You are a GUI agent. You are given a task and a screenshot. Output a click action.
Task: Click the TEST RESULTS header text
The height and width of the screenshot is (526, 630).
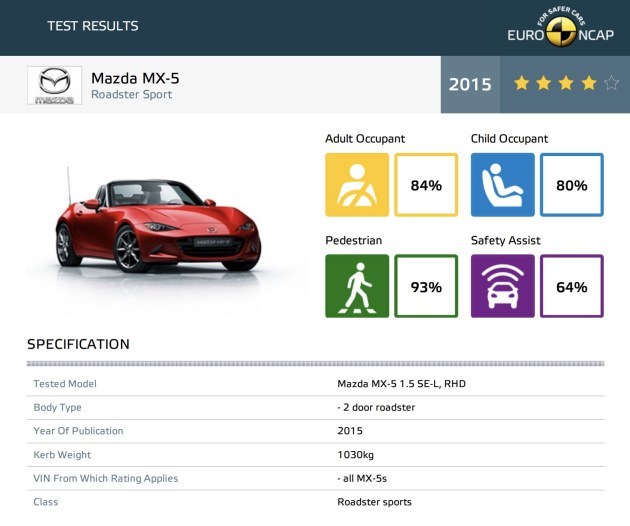pyautogui.click(x=93, y=26)
